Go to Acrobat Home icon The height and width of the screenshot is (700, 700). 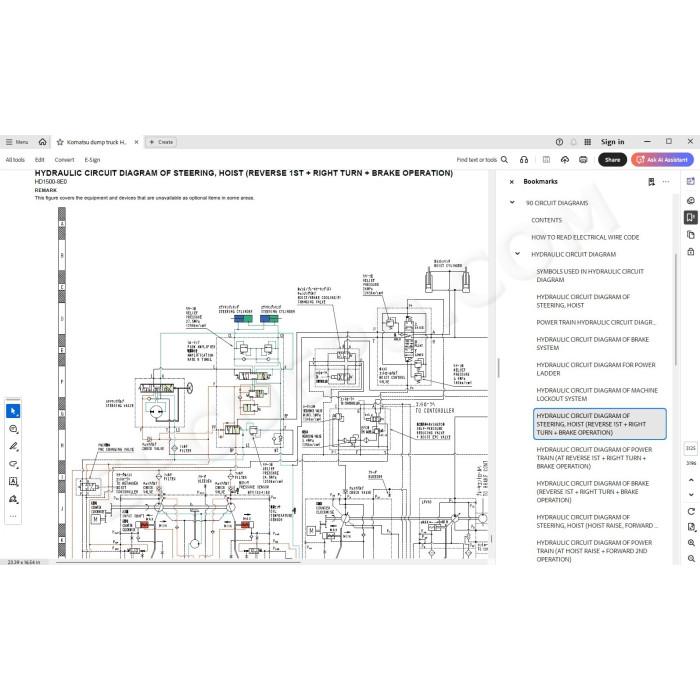pos(42,142)
